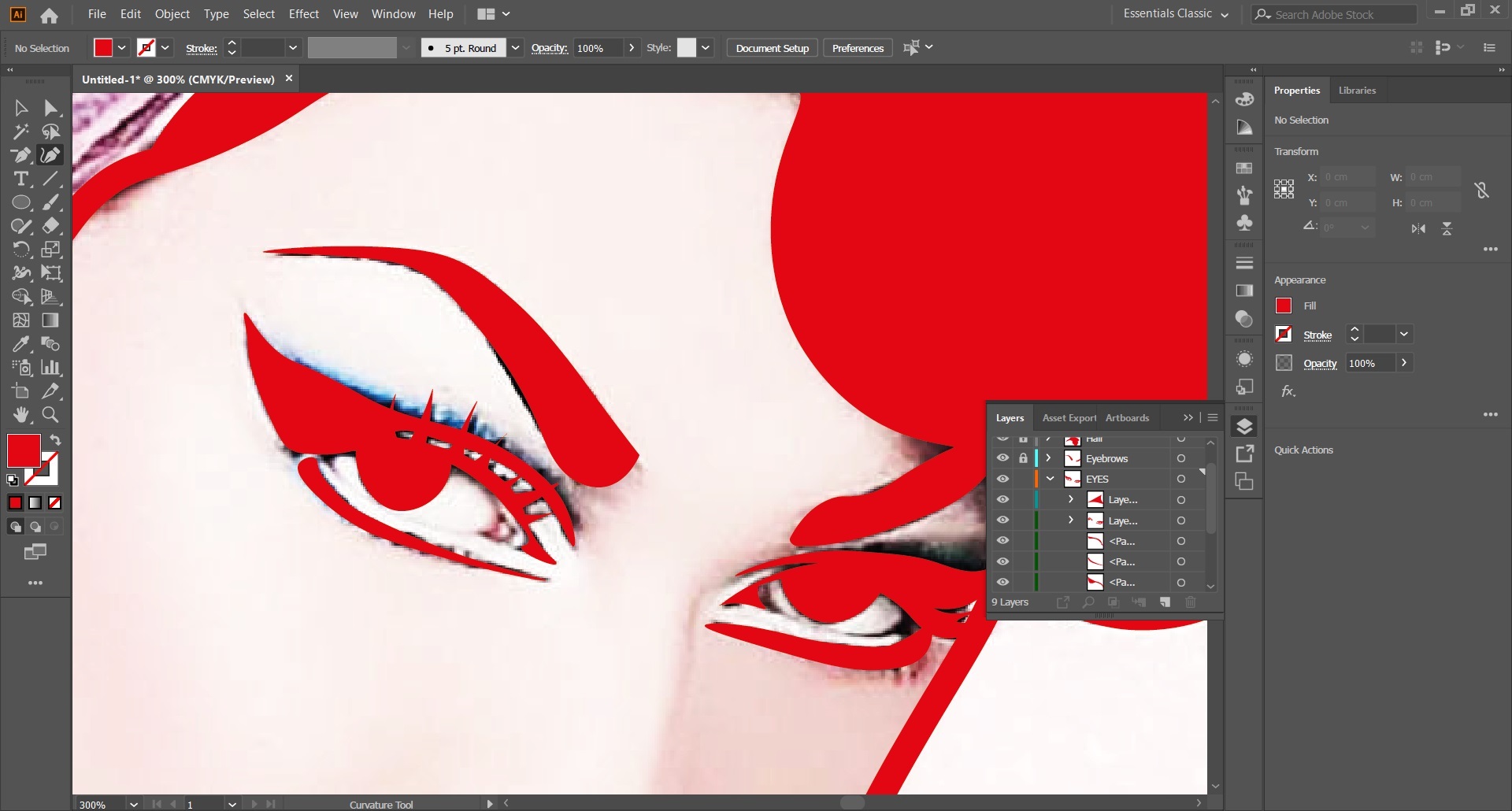Click Flip Horizontally icon in Transform
The image size is (1512, 811).
1418,228
